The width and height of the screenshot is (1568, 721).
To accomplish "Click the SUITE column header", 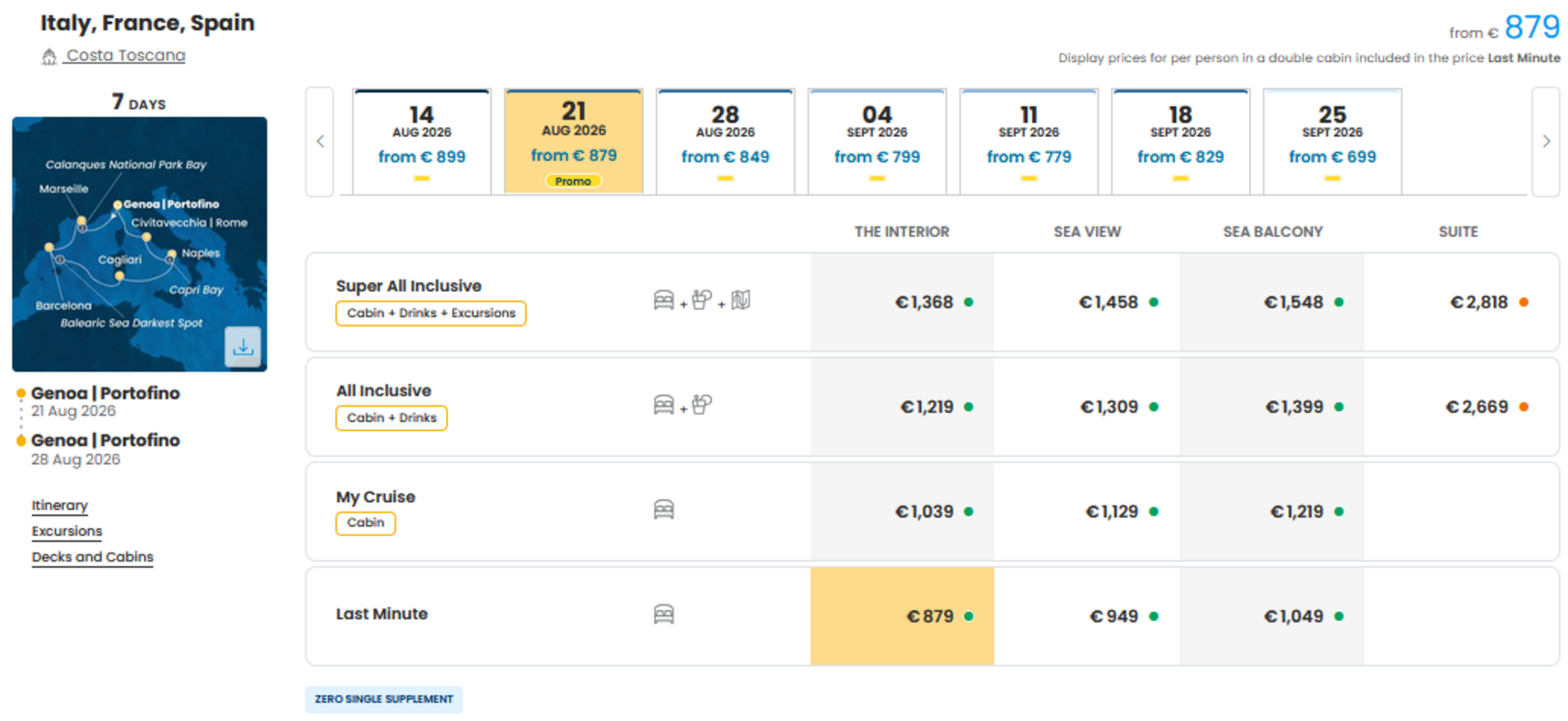I will click(1458, 232).
